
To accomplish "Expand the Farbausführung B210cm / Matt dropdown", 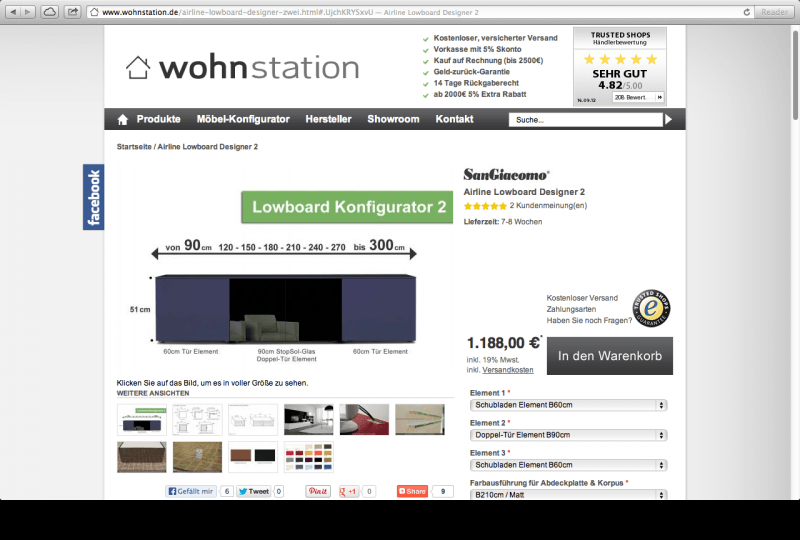I will point(568,494).
